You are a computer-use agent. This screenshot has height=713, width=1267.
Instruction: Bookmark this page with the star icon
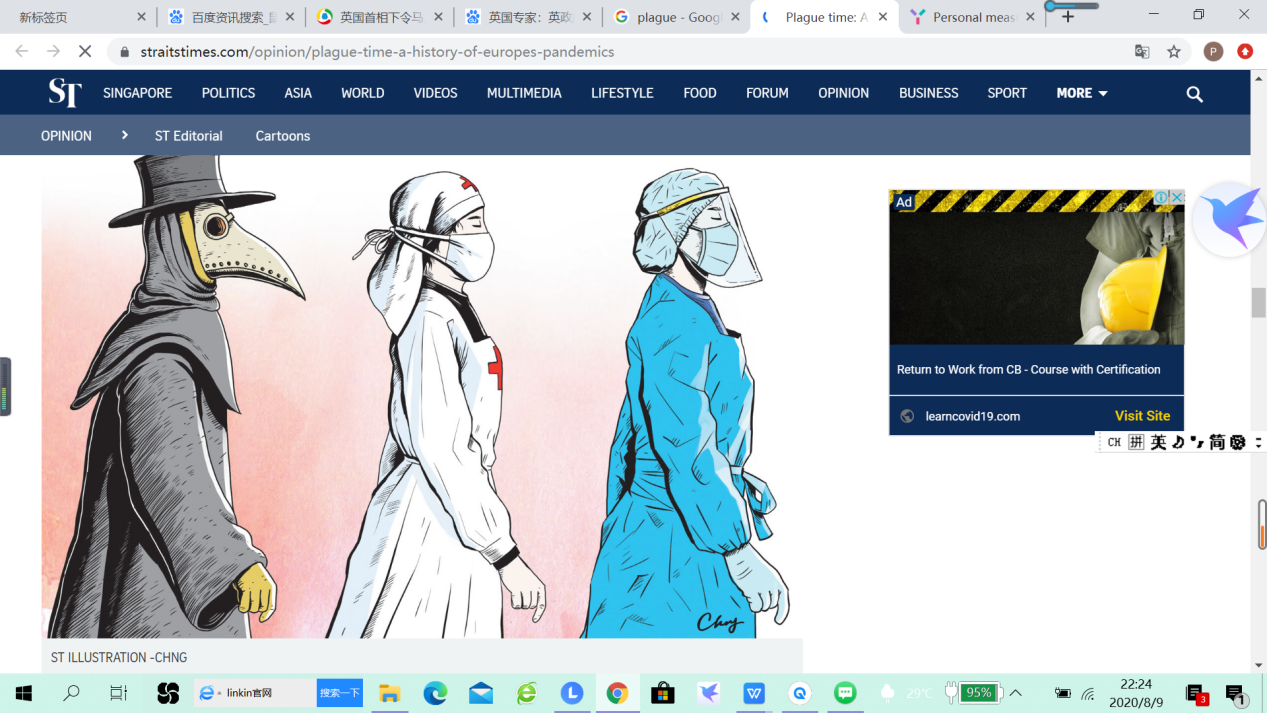(x=1174, y=52)
